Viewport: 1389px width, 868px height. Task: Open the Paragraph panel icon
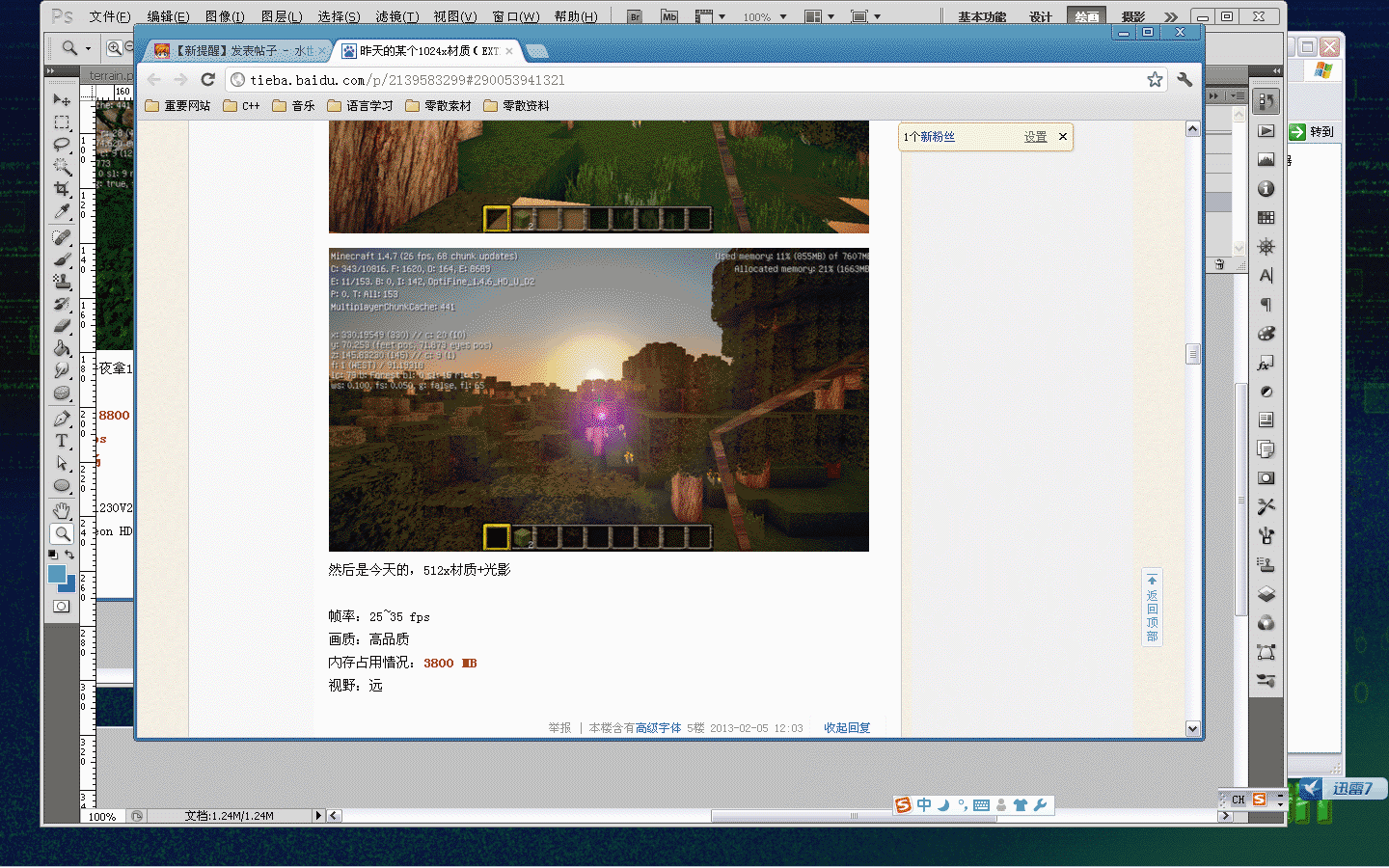point(1266,305)
